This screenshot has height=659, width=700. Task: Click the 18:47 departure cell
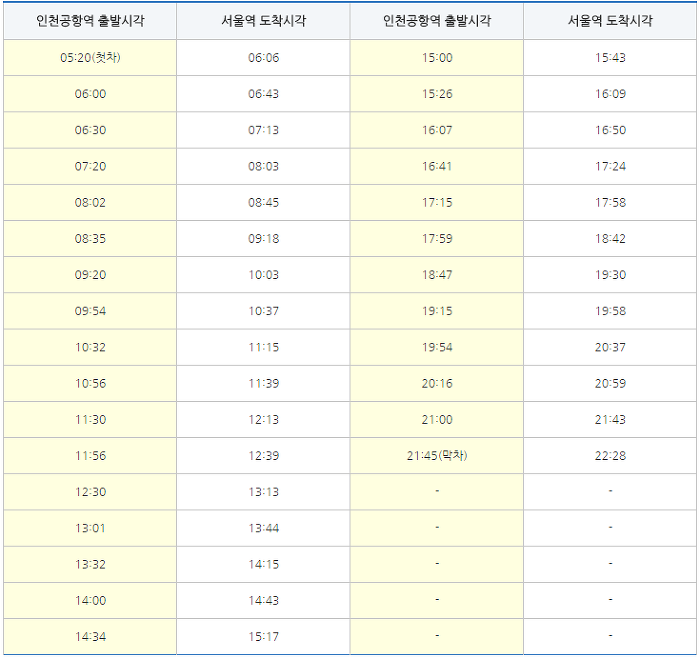437,275
